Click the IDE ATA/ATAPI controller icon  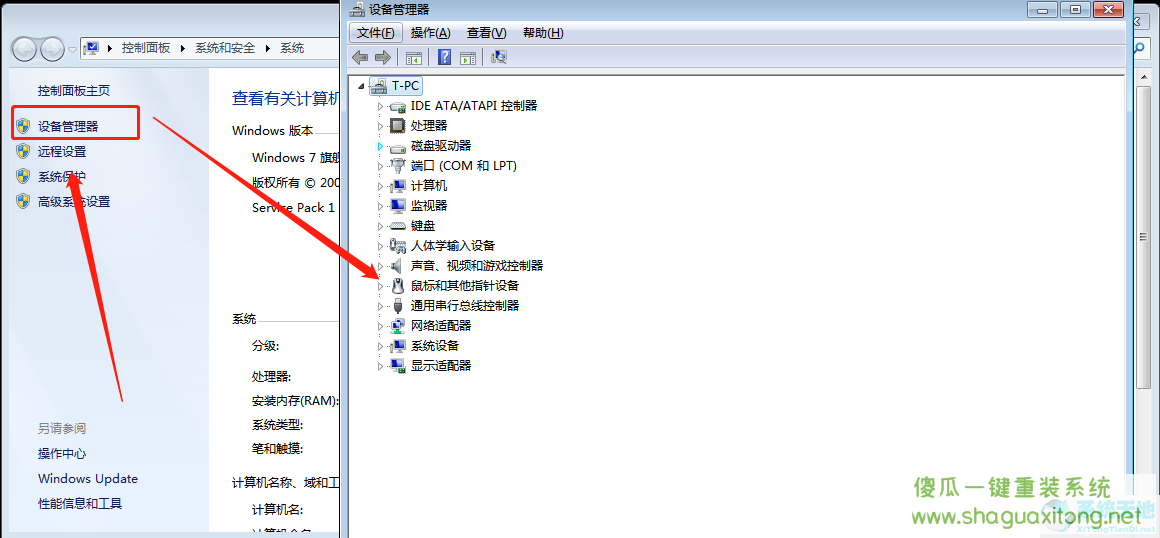[x=398, y=107]
